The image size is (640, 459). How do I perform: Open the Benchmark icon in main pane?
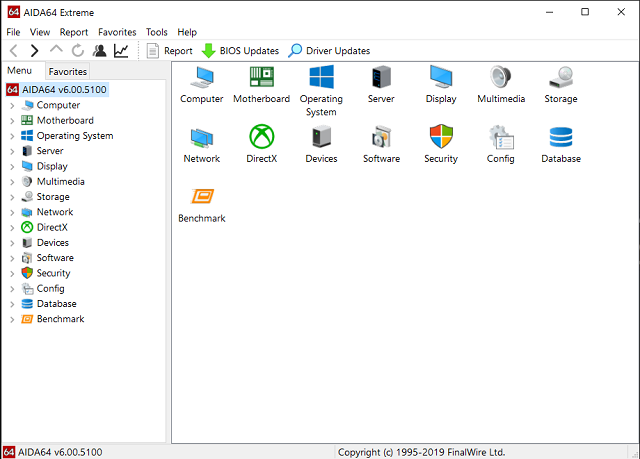click(x=202, y=196)
